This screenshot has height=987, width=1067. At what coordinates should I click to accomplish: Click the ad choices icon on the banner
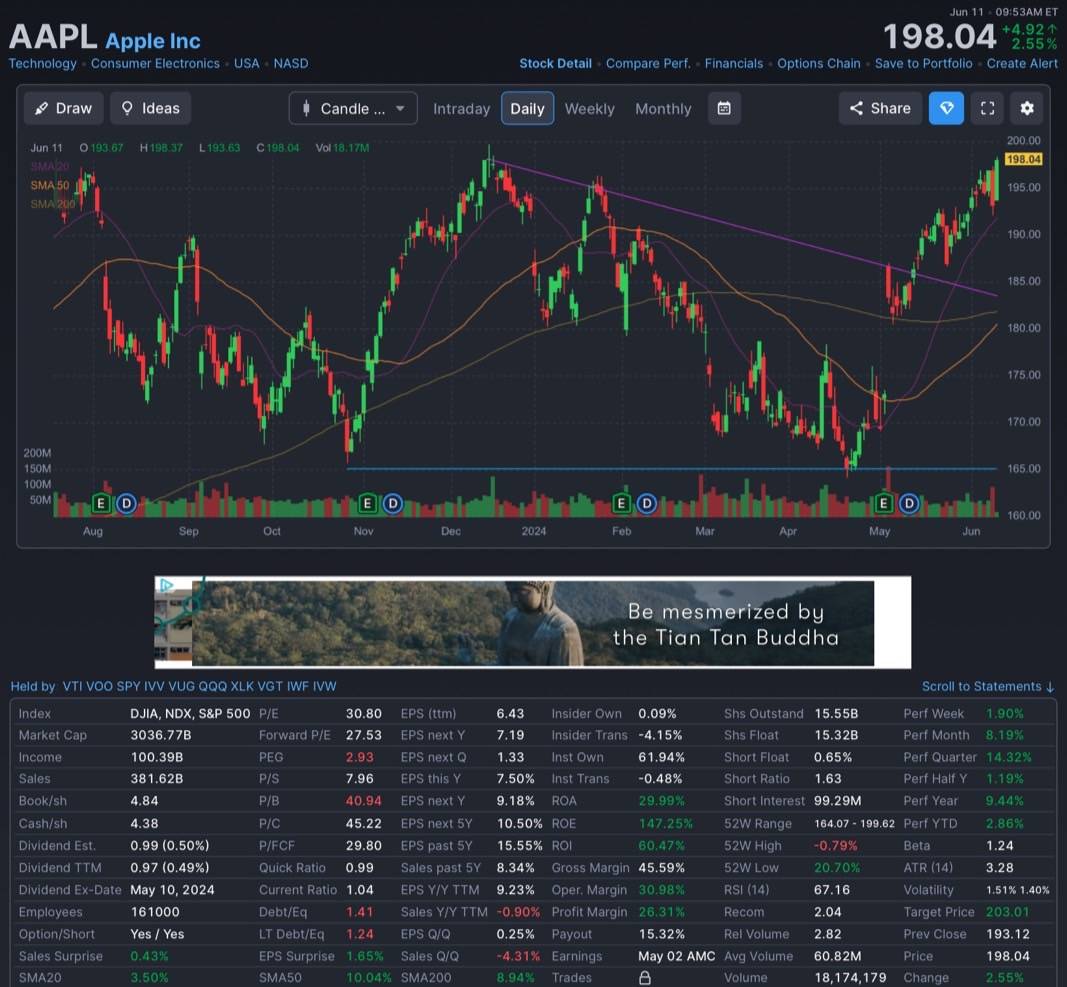[x=165, y=585]
